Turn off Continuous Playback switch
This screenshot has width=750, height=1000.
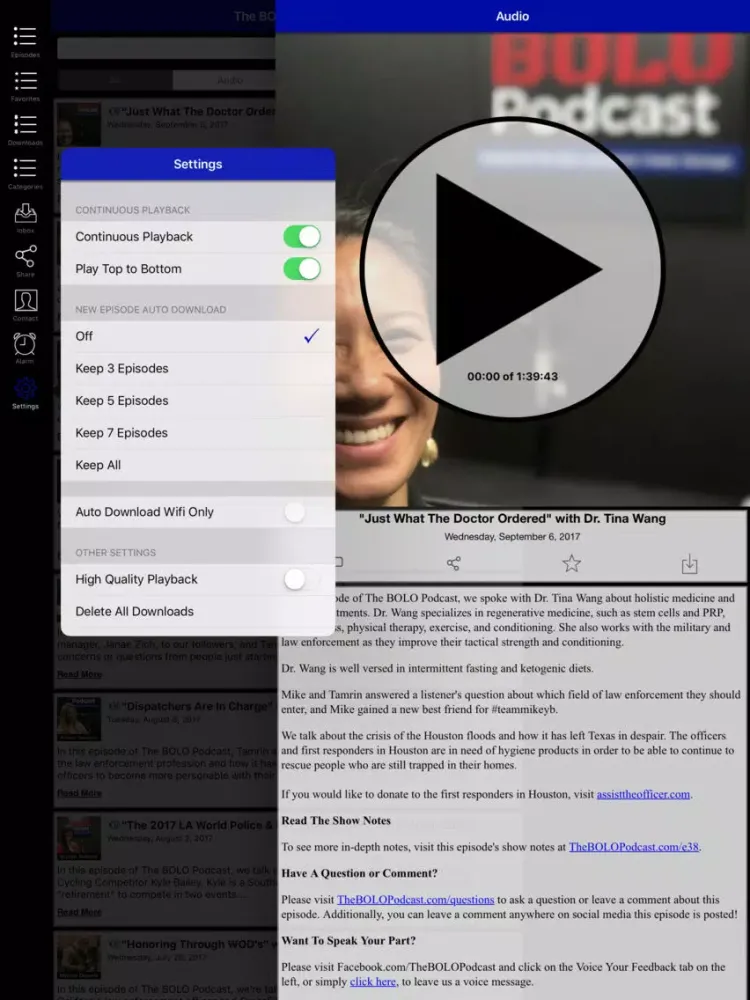302,237
